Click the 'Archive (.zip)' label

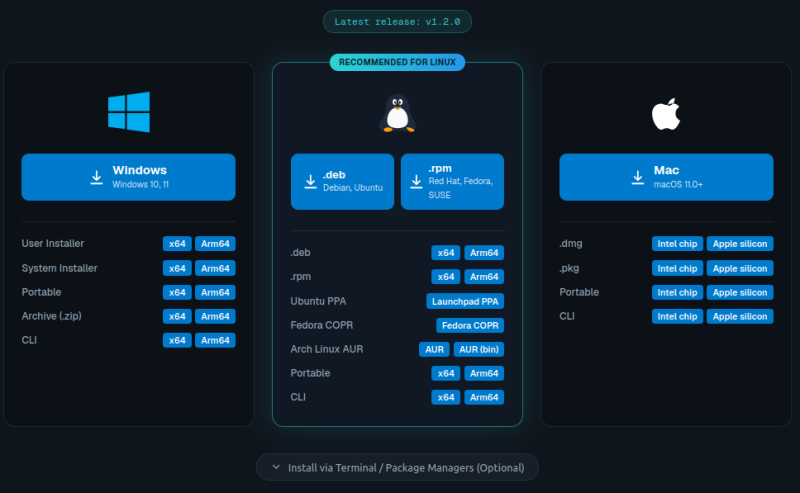click(52, 316)
